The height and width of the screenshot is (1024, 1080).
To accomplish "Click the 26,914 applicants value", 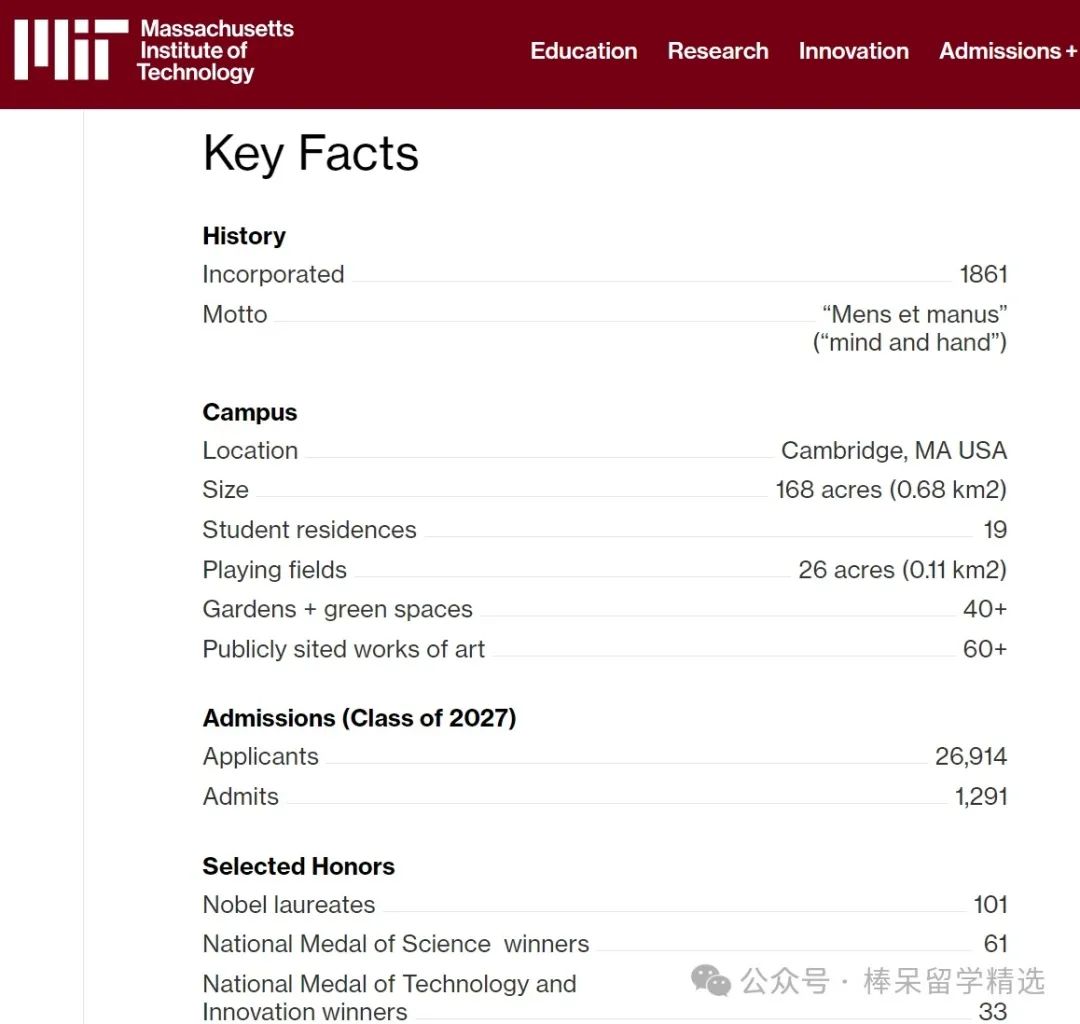I will point(971,757).
